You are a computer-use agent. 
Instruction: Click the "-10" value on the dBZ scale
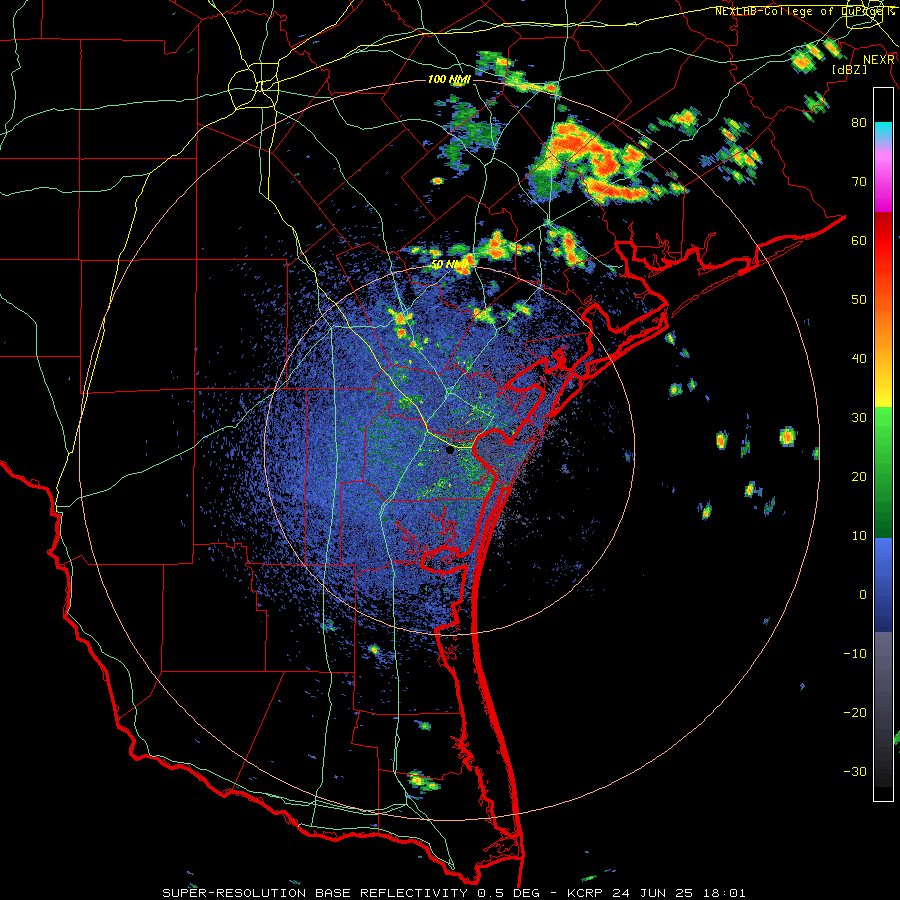tap(855, 654)
